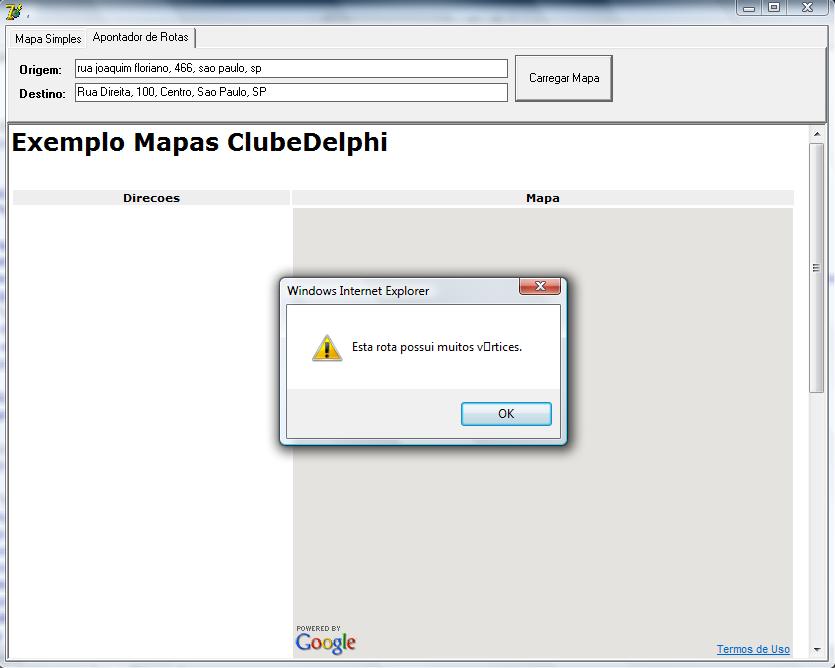Close the Windows Internet Explorer dialog

point(539,287)
